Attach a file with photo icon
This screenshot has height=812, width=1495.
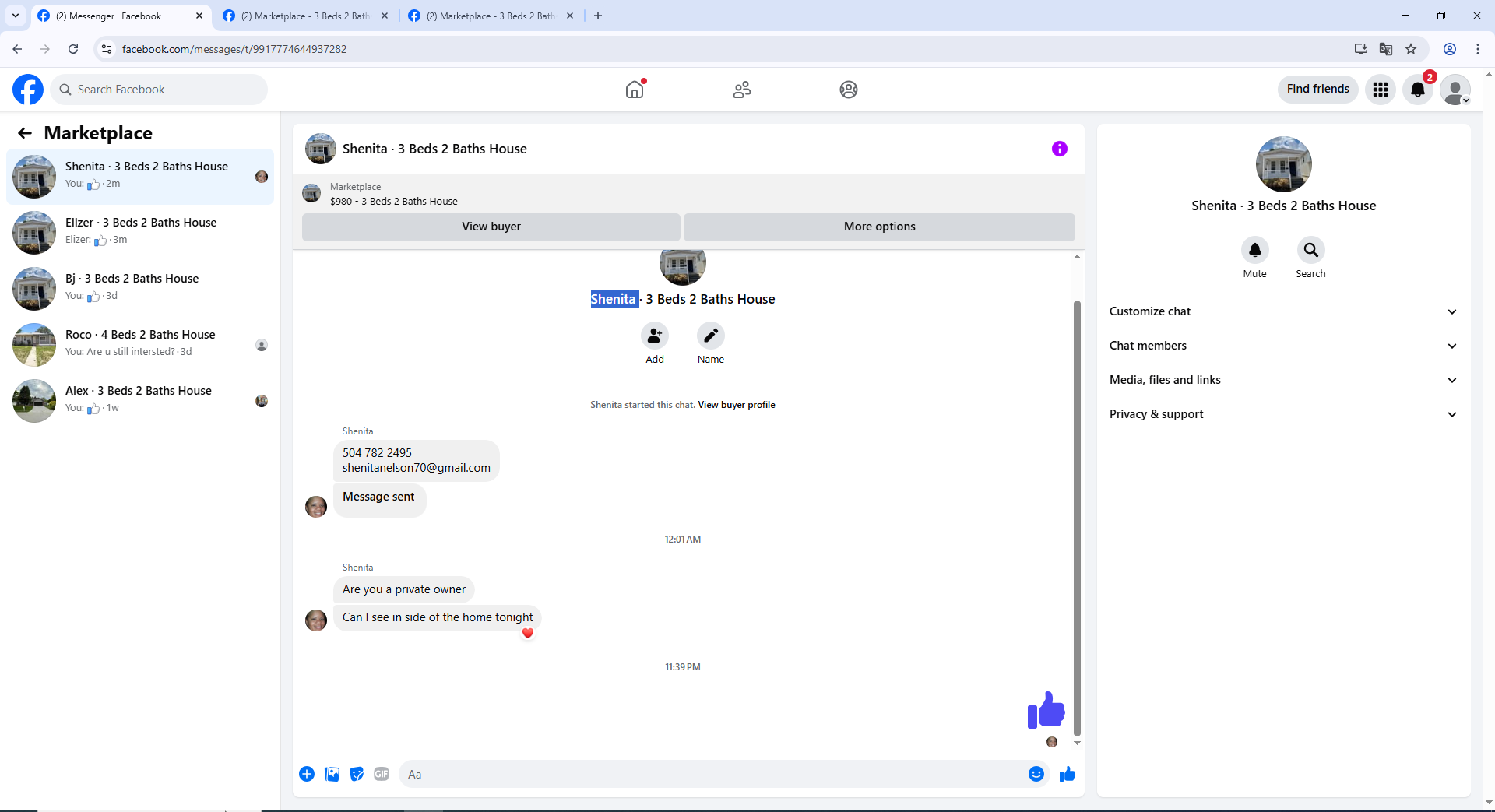click(x=332, y=774)
